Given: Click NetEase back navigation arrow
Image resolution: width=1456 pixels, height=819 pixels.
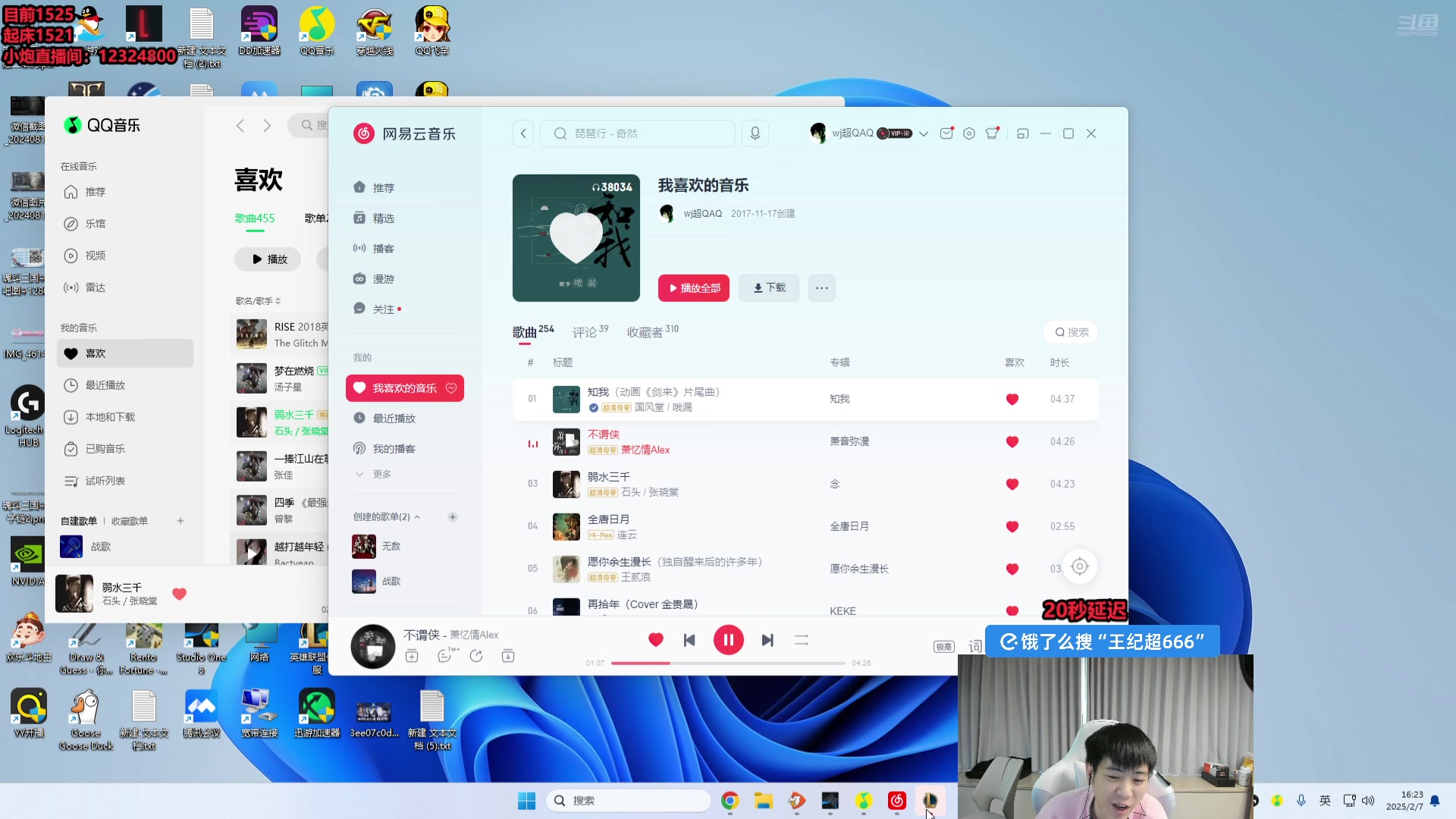Looking at the screenshot, I should [x=523, y=133].
